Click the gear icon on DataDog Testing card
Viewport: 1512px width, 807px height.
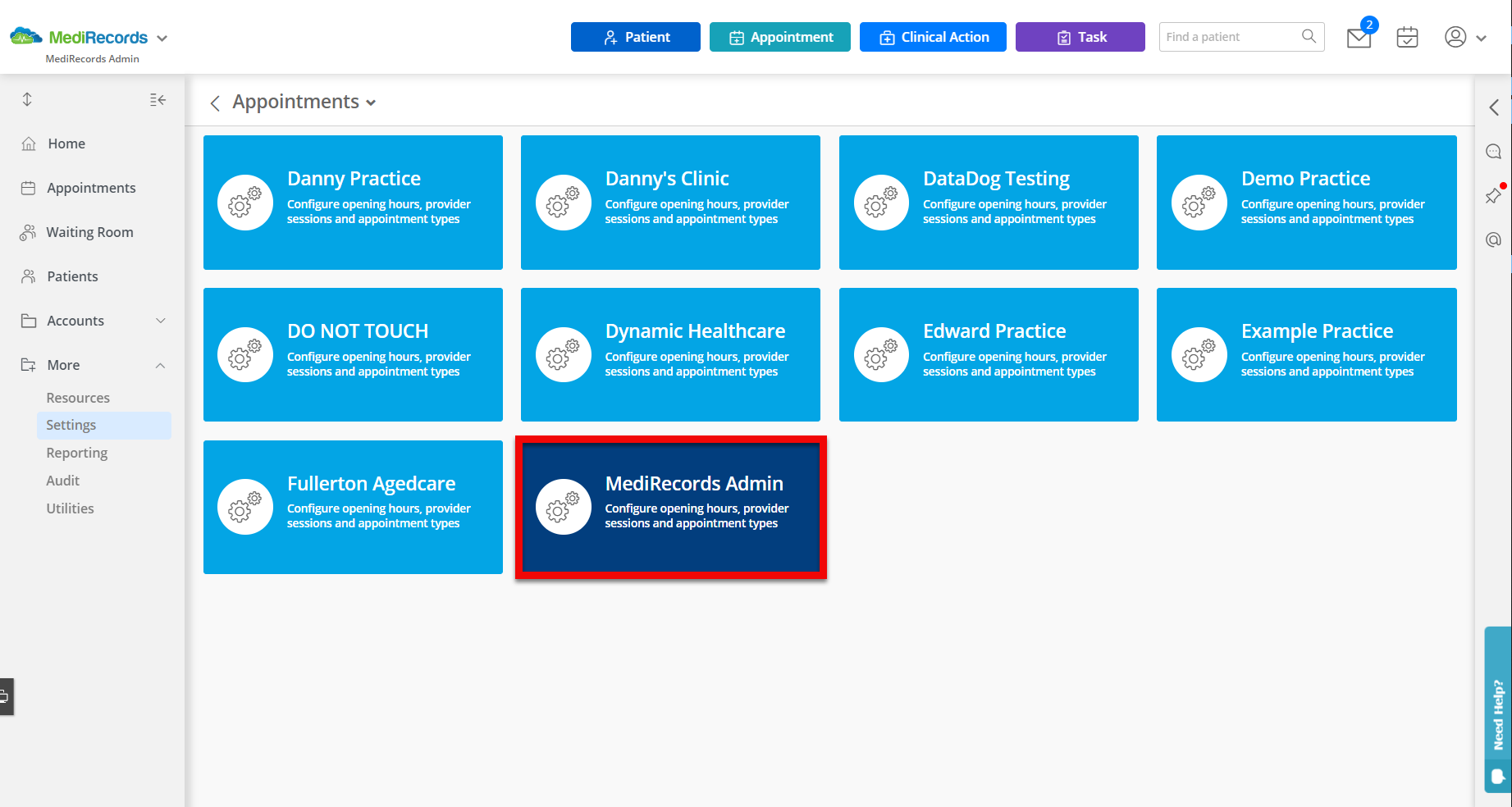pos(881,203)
